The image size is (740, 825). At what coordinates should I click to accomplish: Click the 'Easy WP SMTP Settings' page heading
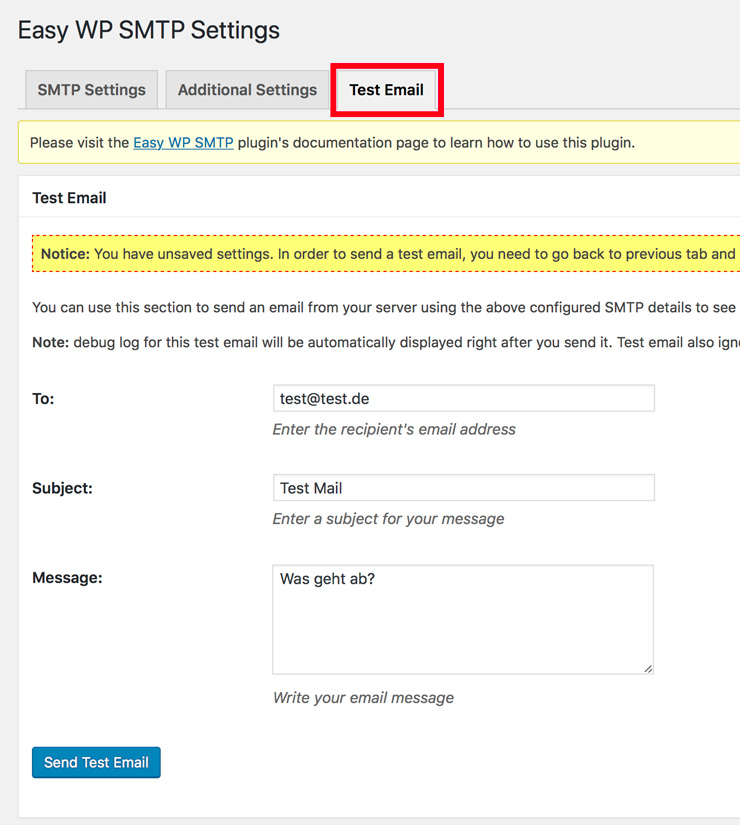pos(149,30)
